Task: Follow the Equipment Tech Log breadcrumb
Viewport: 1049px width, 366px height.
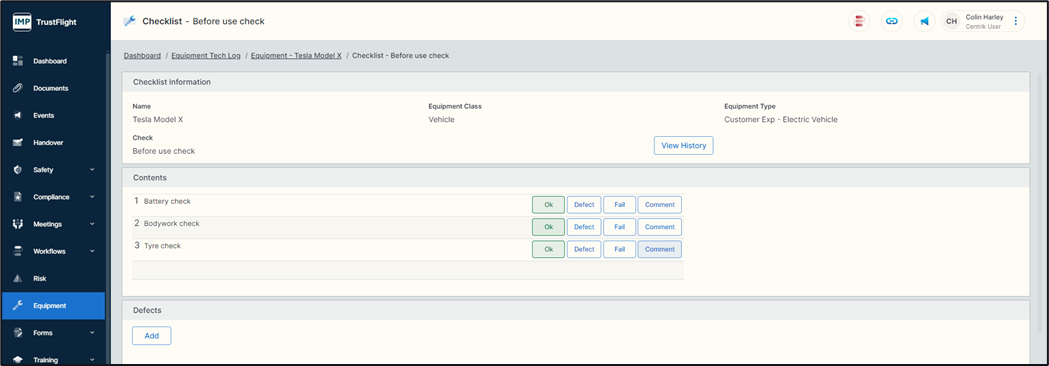Action: [205, 56]
